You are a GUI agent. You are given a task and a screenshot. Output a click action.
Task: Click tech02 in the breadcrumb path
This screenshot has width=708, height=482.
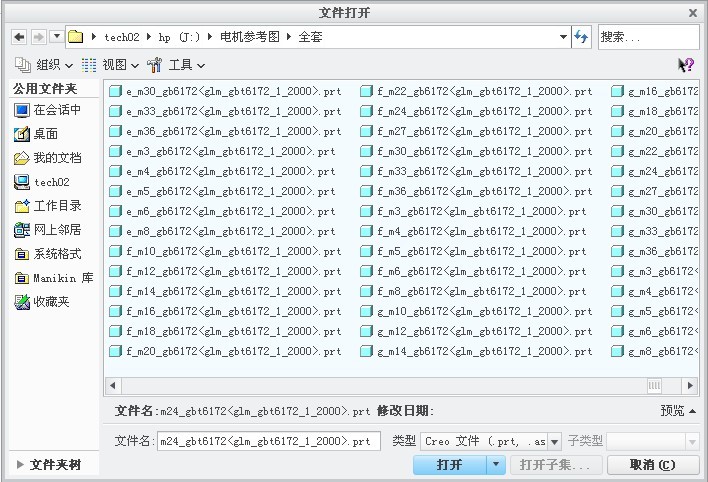click(x=121, y=37)
